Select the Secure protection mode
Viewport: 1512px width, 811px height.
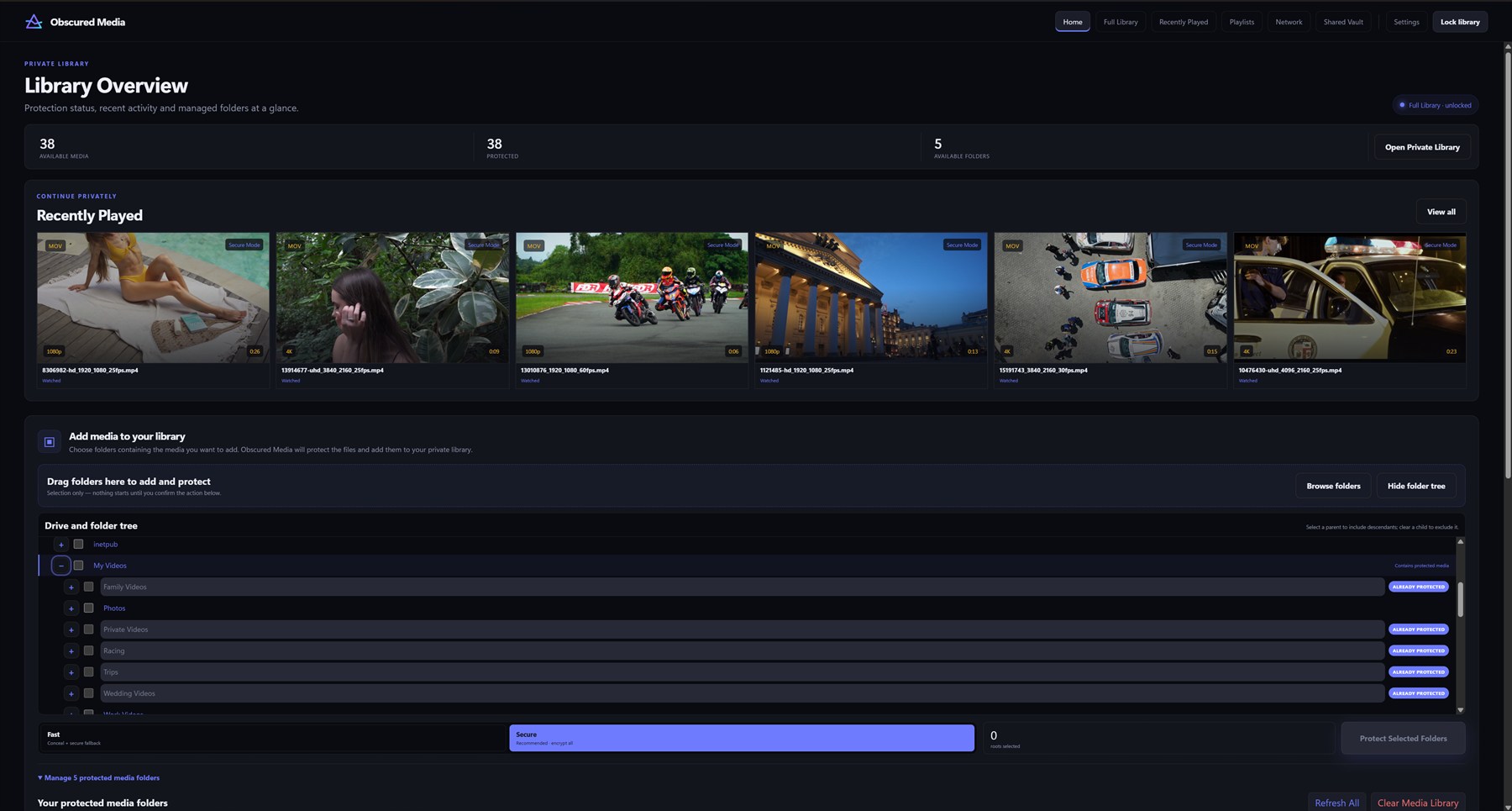tap(742, 738)
